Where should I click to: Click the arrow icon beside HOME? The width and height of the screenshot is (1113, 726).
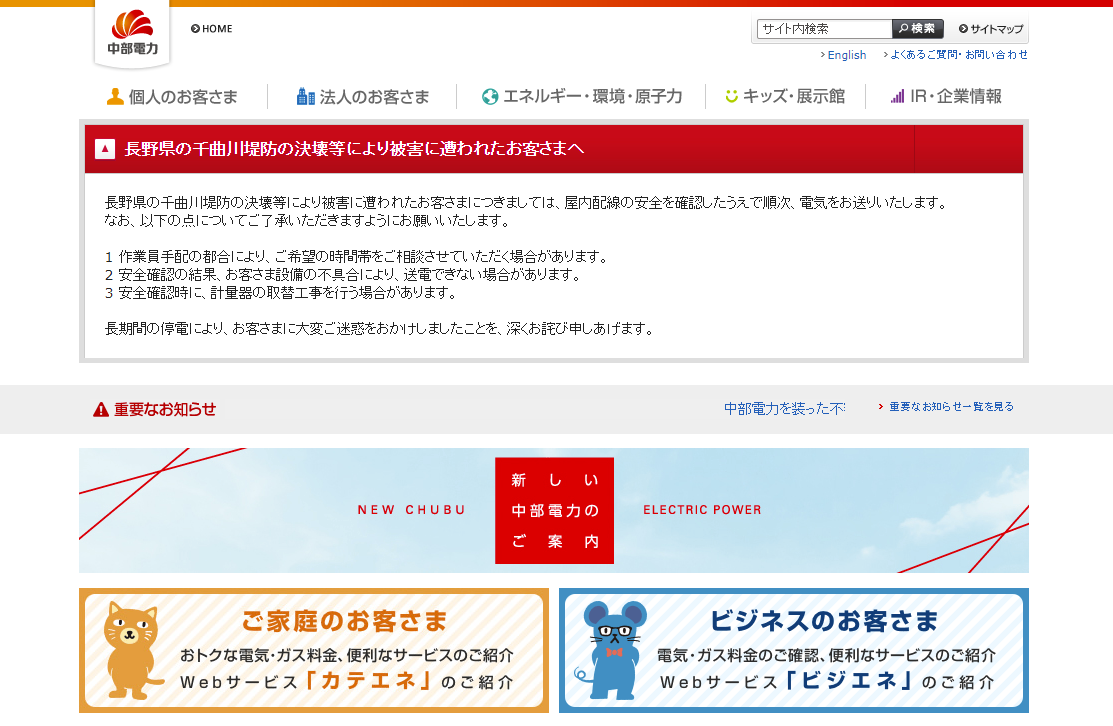(x=195, y=28)
